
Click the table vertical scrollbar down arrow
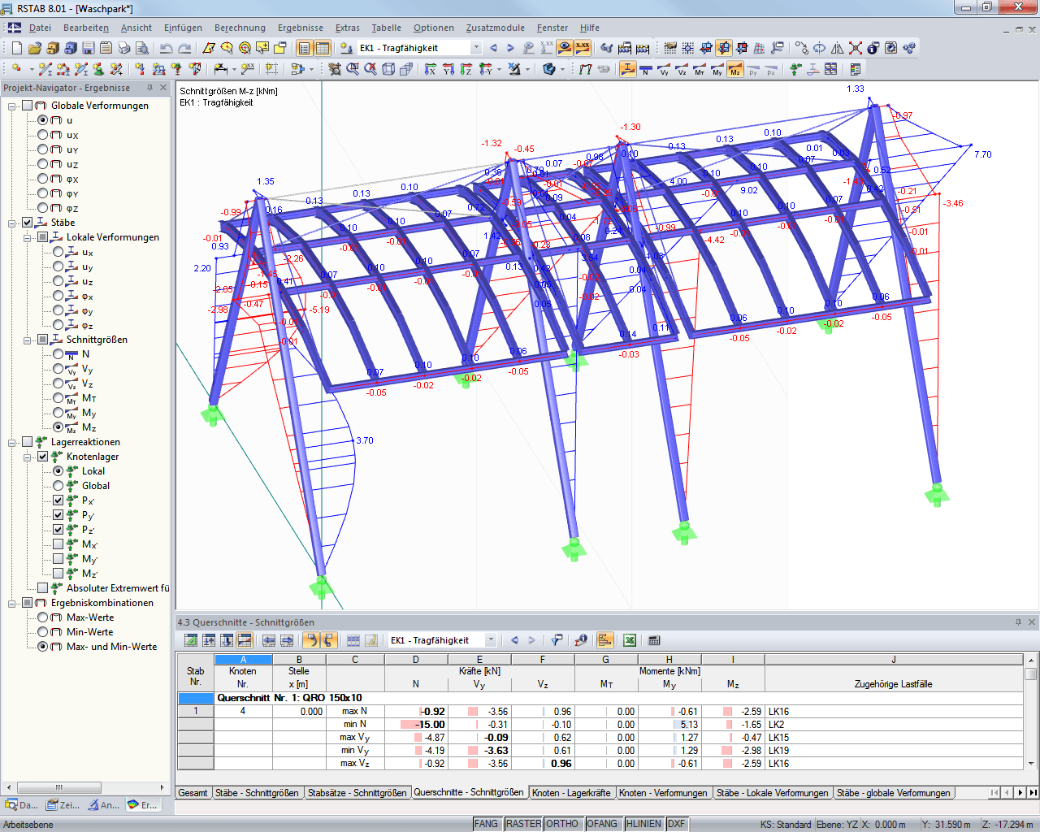[x=1031, y=763]
